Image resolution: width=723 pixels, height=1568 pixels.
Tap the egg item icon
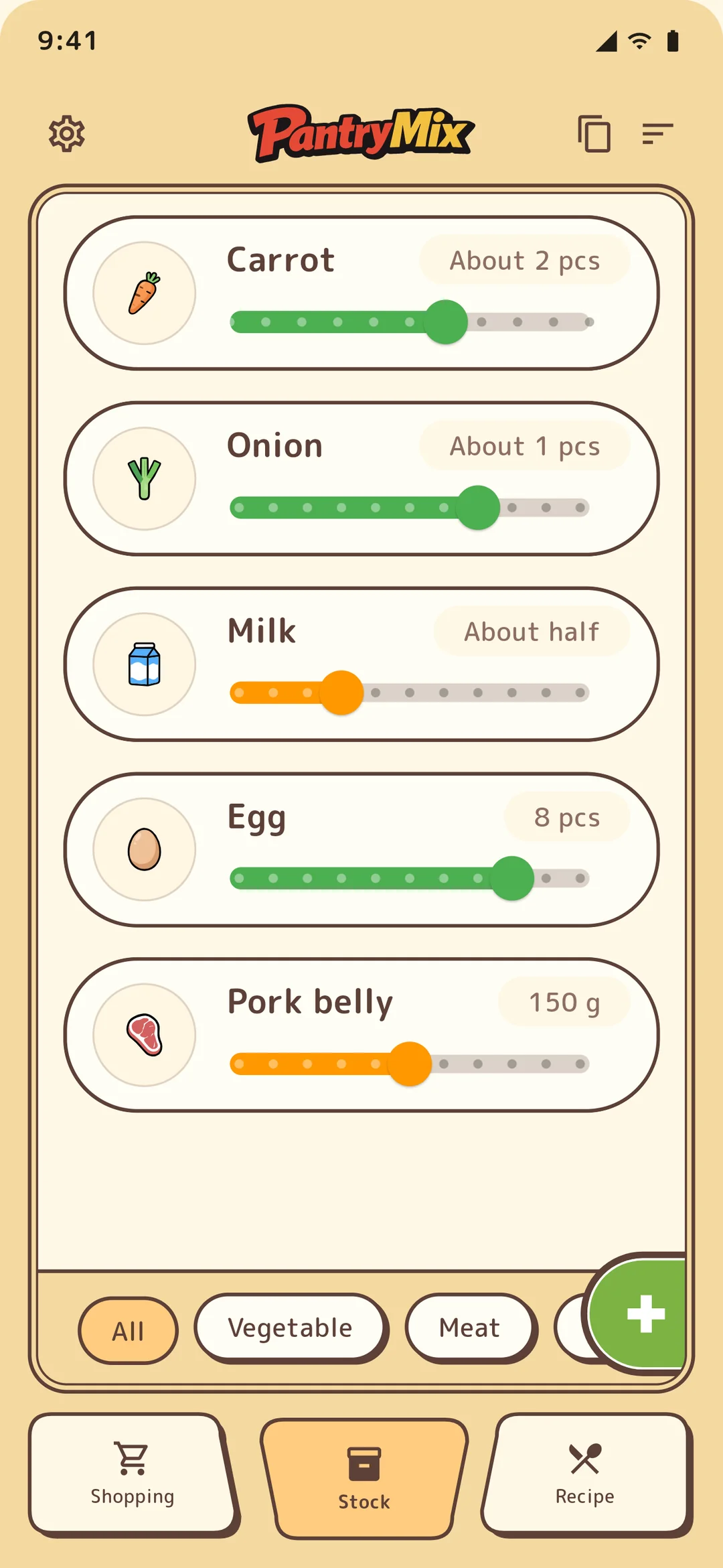tap(144, 849)
